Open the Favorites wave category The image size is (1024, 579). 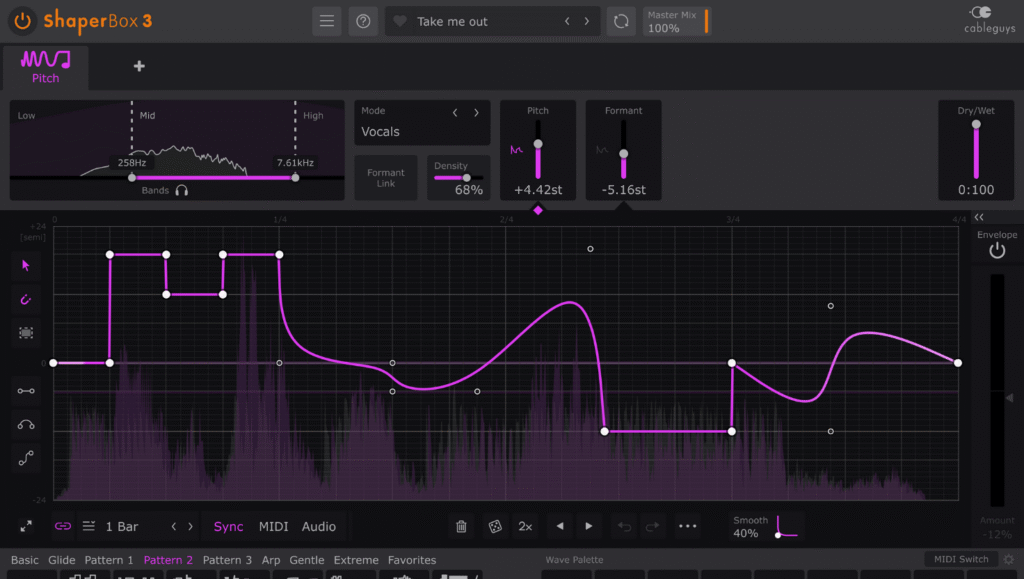click(x=411, y=560)
